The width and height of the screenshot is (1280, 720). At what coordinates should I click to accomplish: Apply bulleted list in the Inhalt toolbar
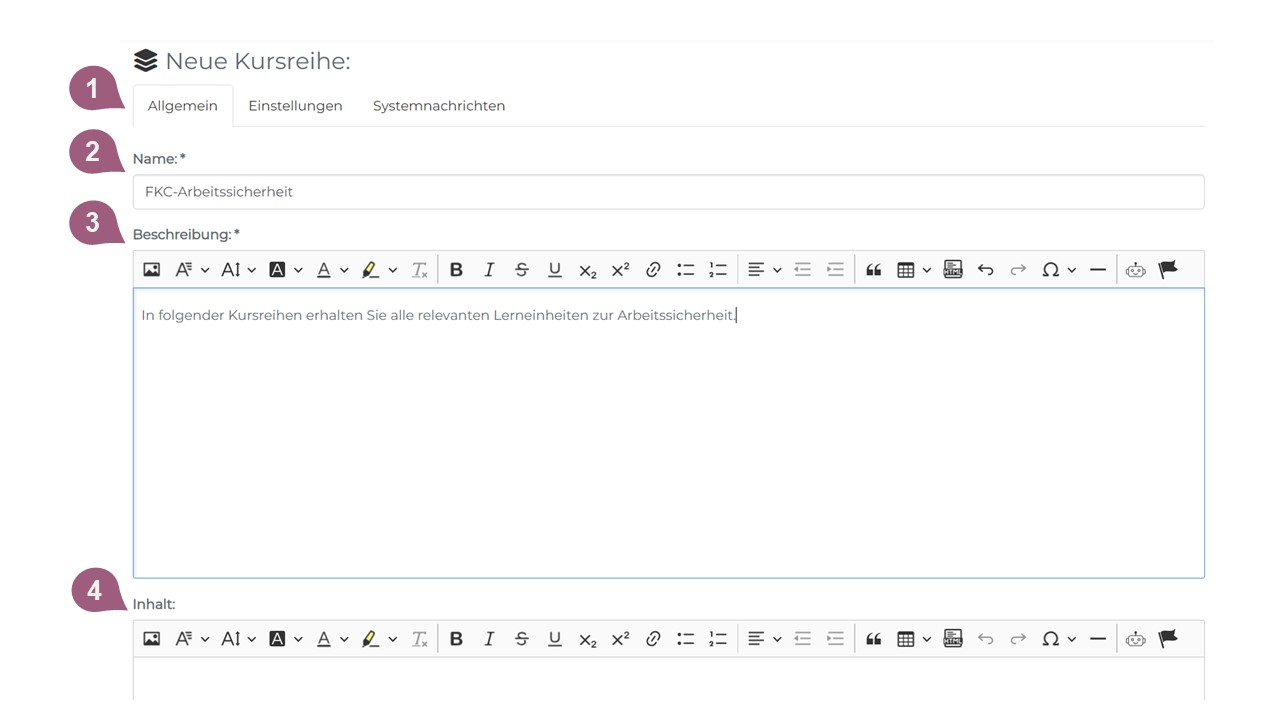[685, 639]
